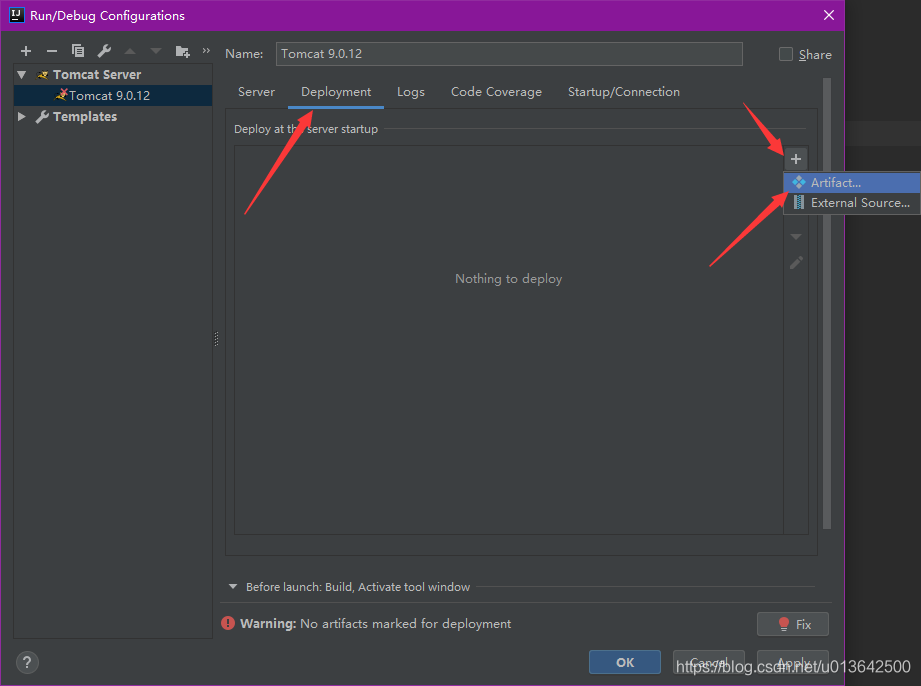The width and height of the screenshot is (921, 686).
Task: Click the splitter handle between panels
Action: (x=216, y=339)
